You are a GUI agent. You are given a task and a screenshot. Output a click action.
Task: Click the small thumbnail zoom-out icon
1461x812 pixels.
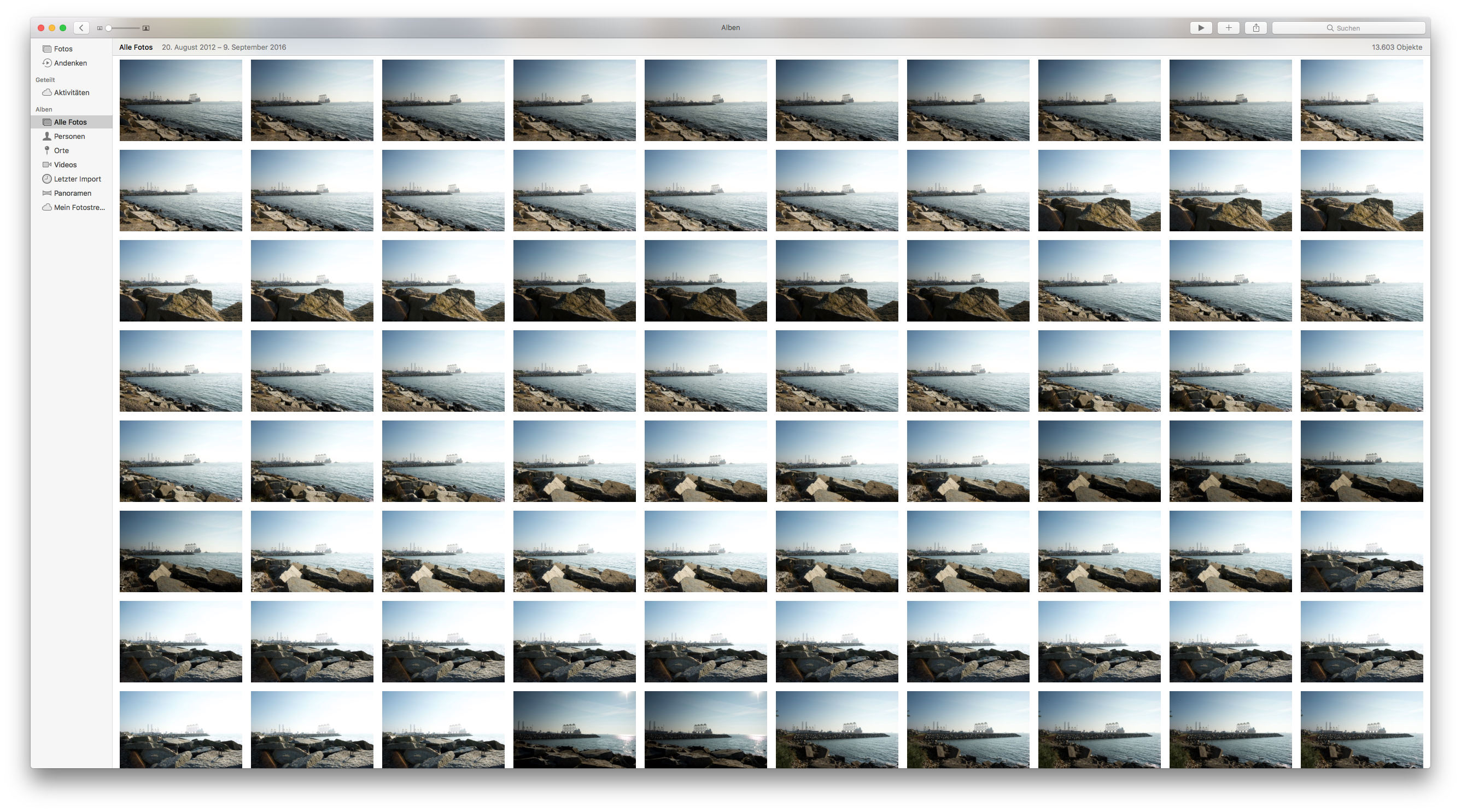tap(100, 28)
